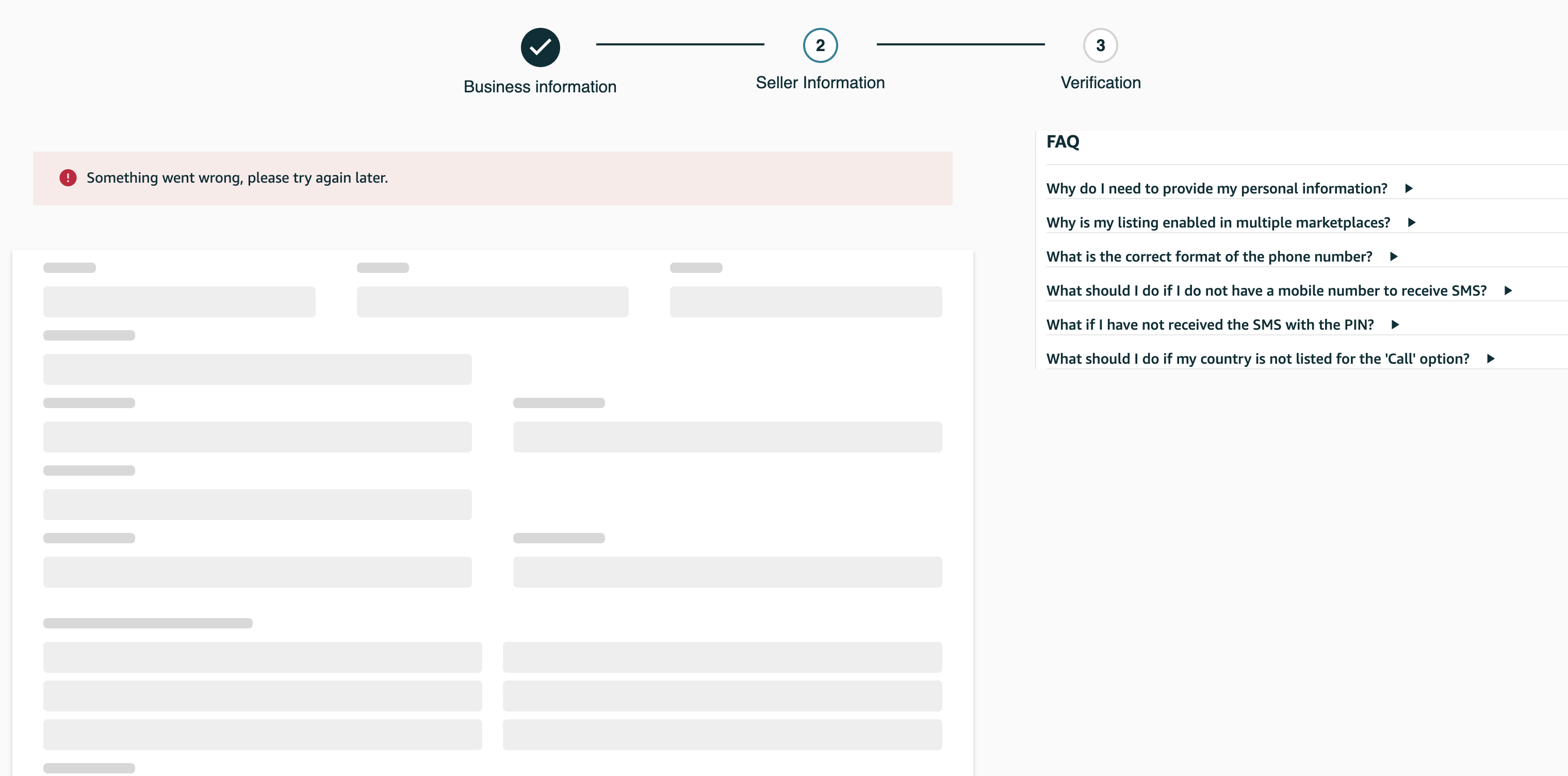This screenshot has height=776, width=1568.
Task: Expand 'Why do I need to provide my personal information?'
Action: click(1216, 188)
